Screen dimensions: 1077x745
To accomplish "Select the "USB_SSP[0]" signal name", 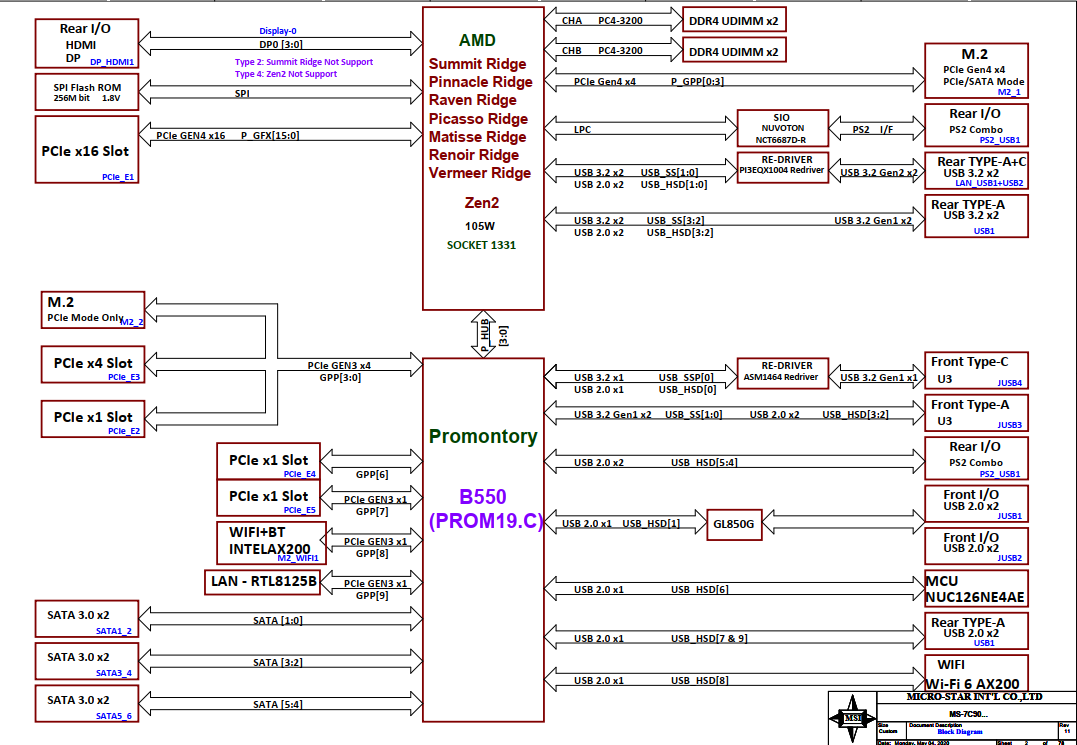I will click(686, 378).
